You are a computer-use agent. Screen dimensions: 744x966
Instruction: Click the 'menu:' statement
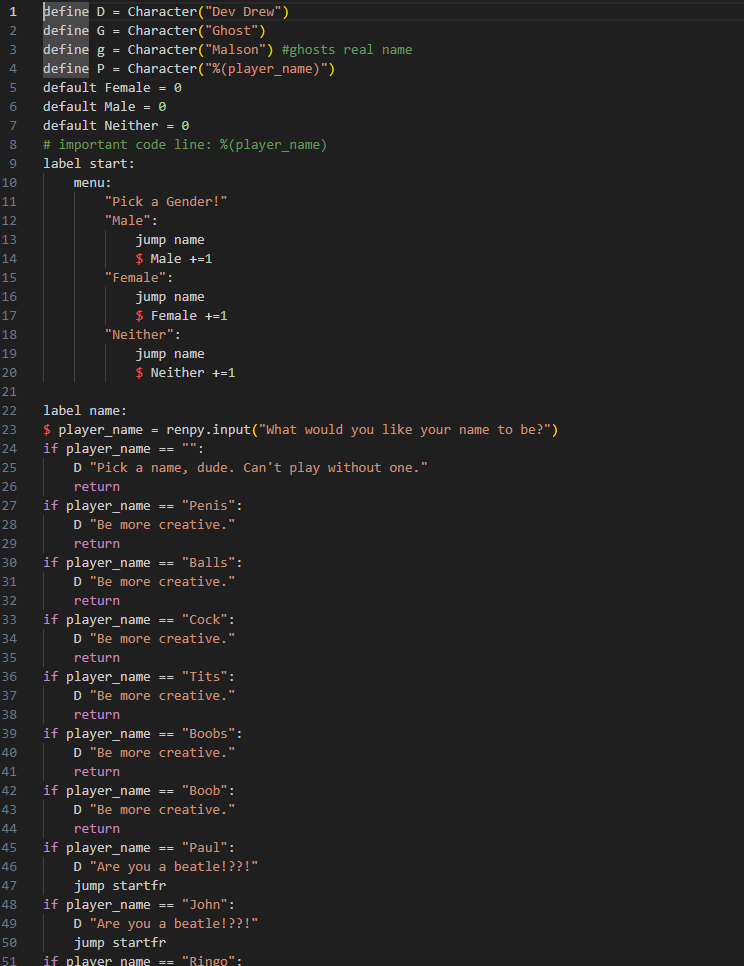[92, 182]
